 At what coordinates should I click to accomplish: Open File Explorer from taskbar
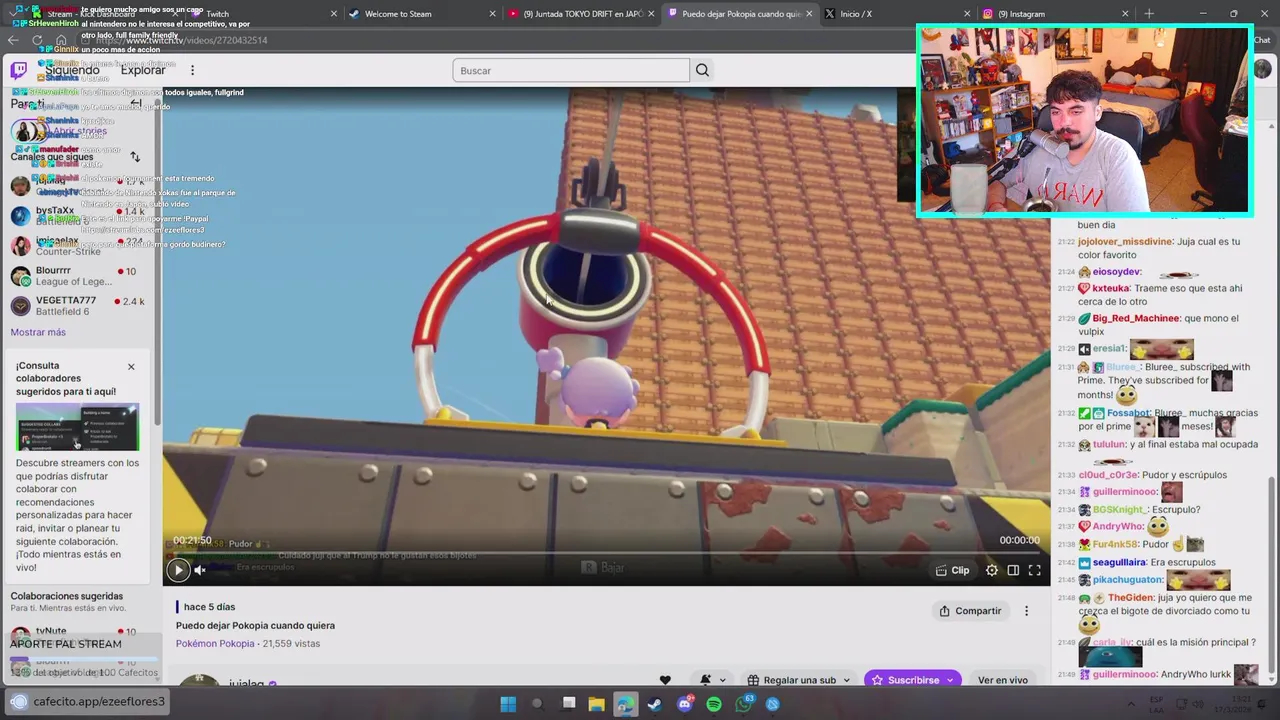click(596, 704)
